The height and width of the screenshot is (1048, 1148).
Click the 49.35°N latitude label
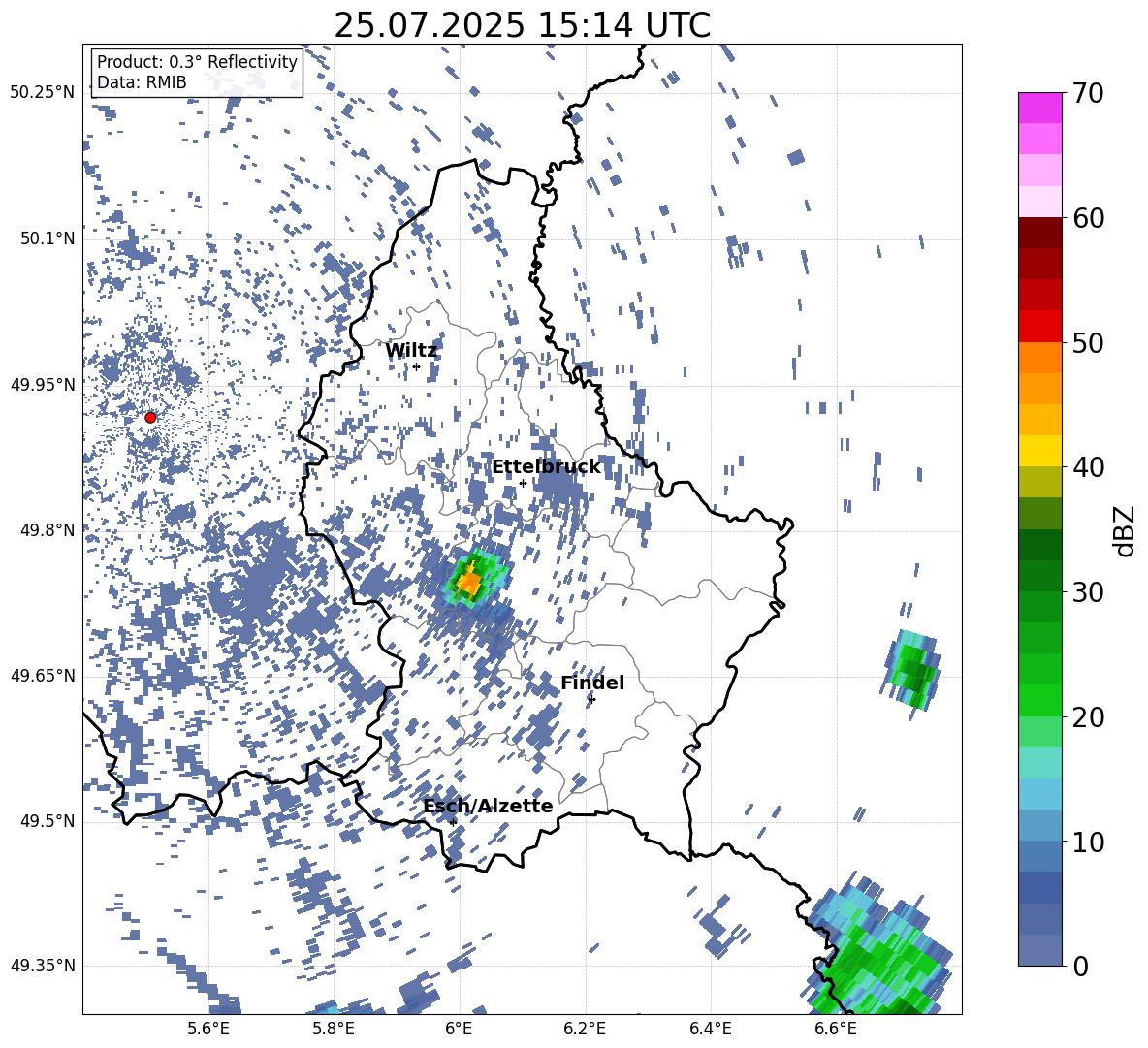[43, 966]
